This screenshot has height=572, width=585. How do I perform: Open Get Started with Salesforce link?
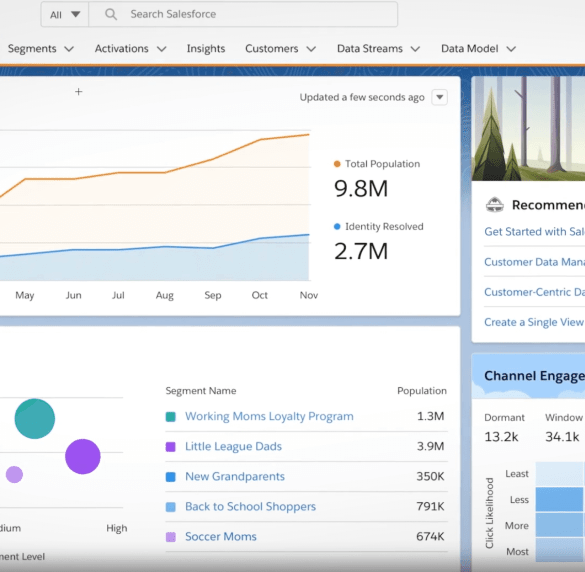[534, 232]
